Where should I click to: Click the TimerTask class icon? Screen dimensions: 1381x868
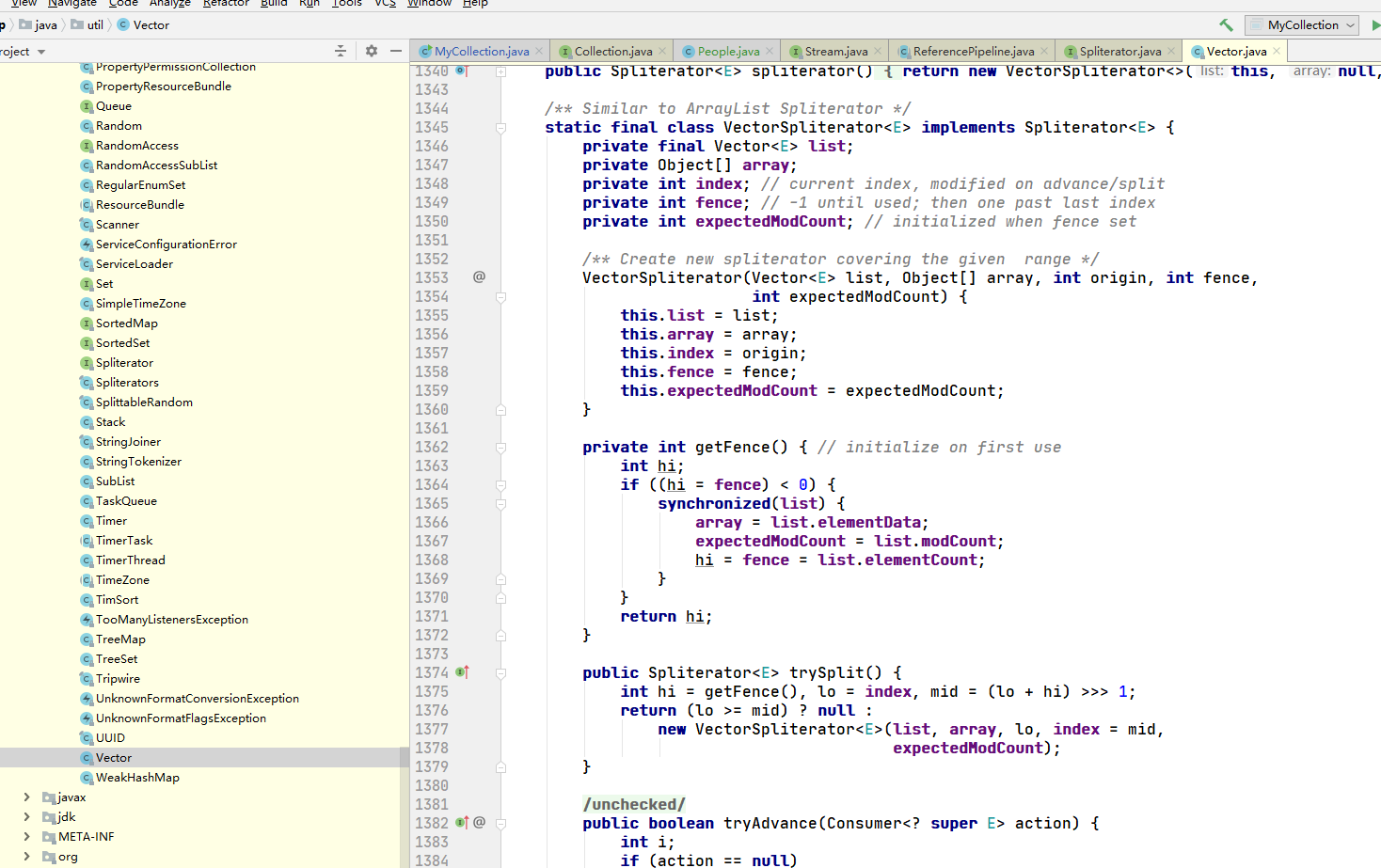tap(87, 541)
